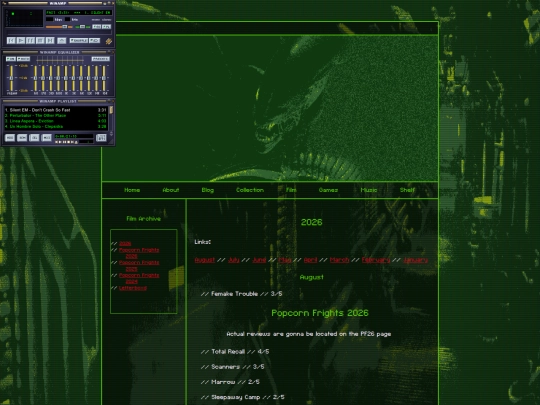The height and width of the screenshot is (405, 540).
Task: Pause the song in Winamp
Action: pos(30,41)
